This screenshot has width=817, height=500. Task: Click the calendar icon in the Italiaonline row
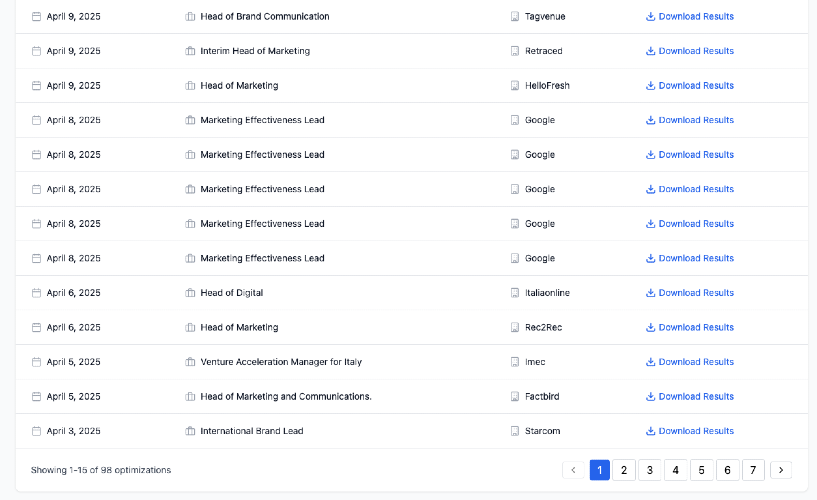[36, 293]
